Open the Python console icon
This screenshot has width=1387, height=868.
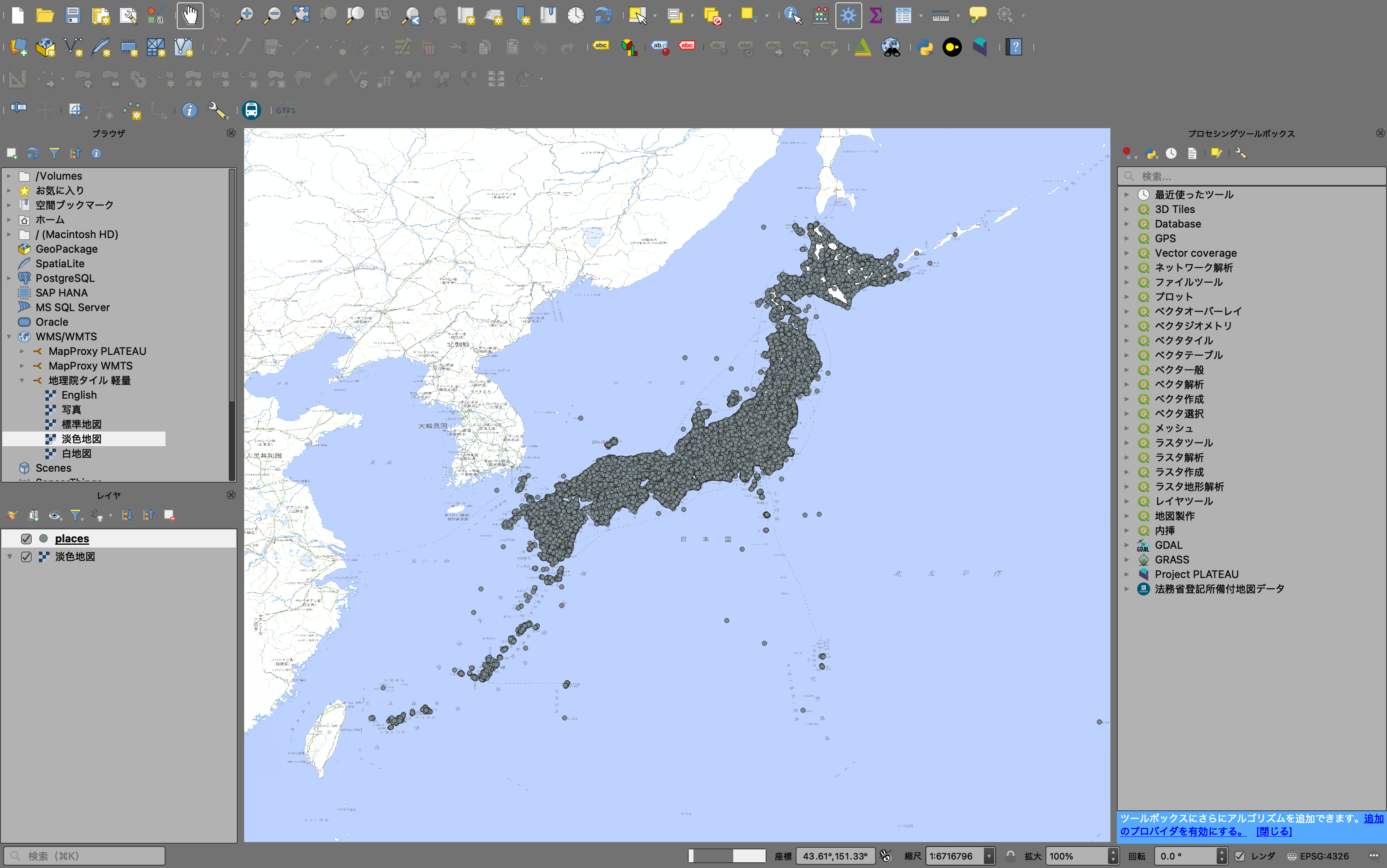pyautogui.click(x=925, y=47)
